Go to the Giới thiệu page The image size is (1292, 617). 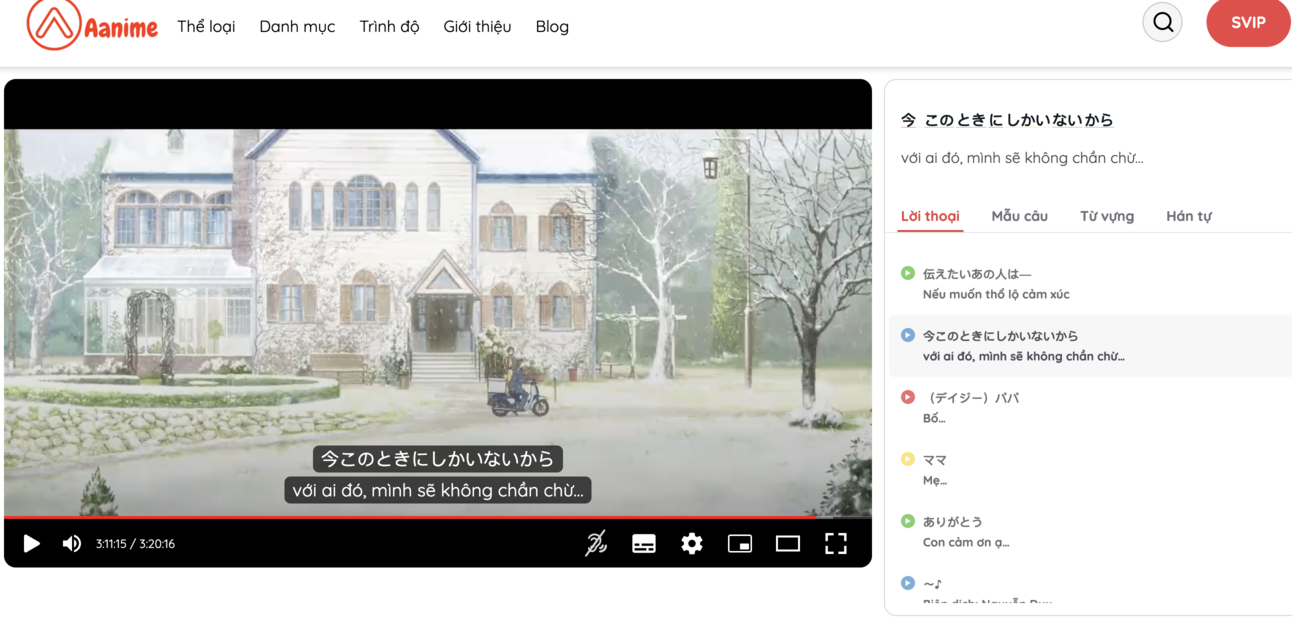pos(477,27)
